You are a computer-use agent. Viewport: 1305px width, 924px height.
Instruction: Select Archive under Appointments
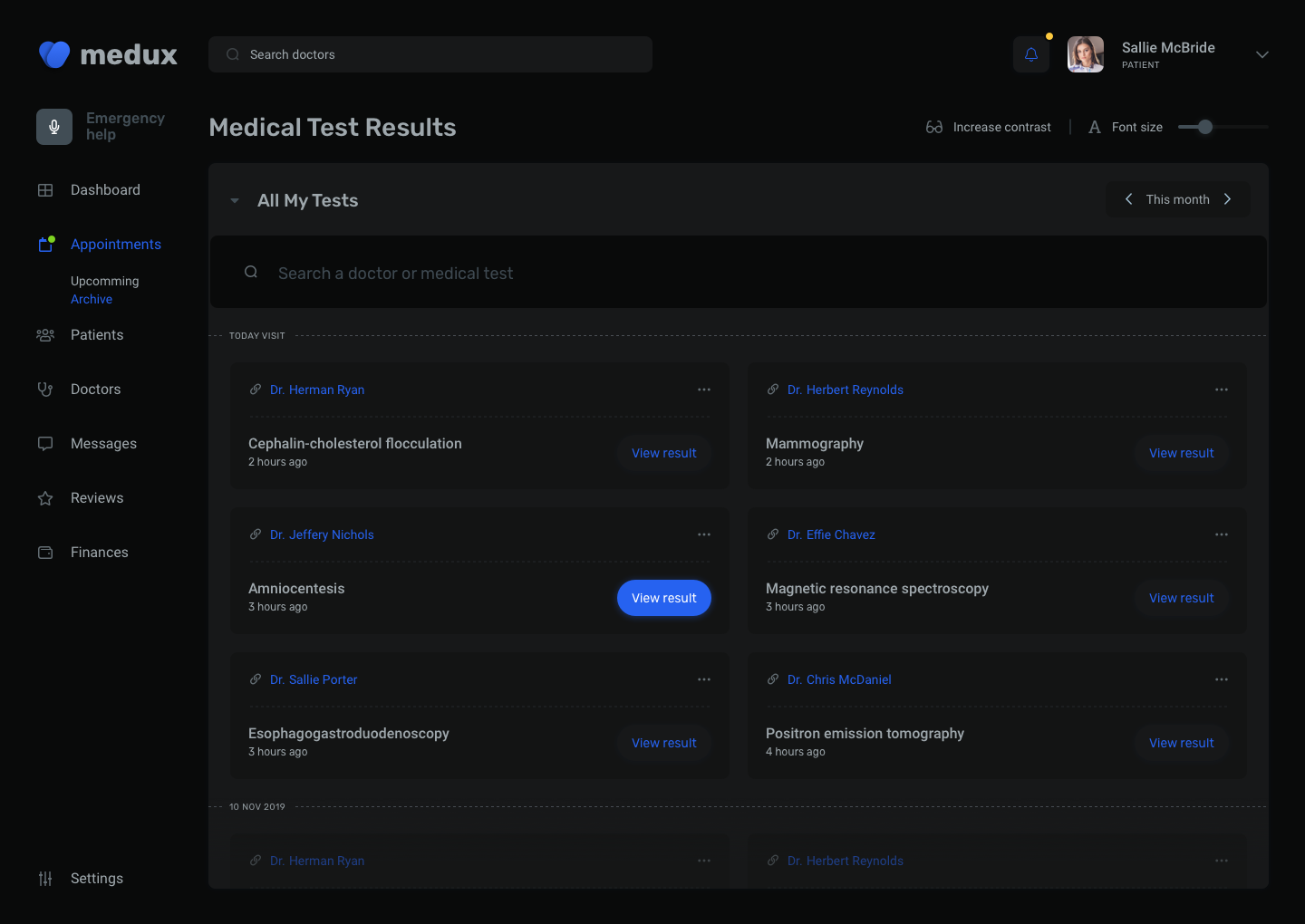pos(92,299)
